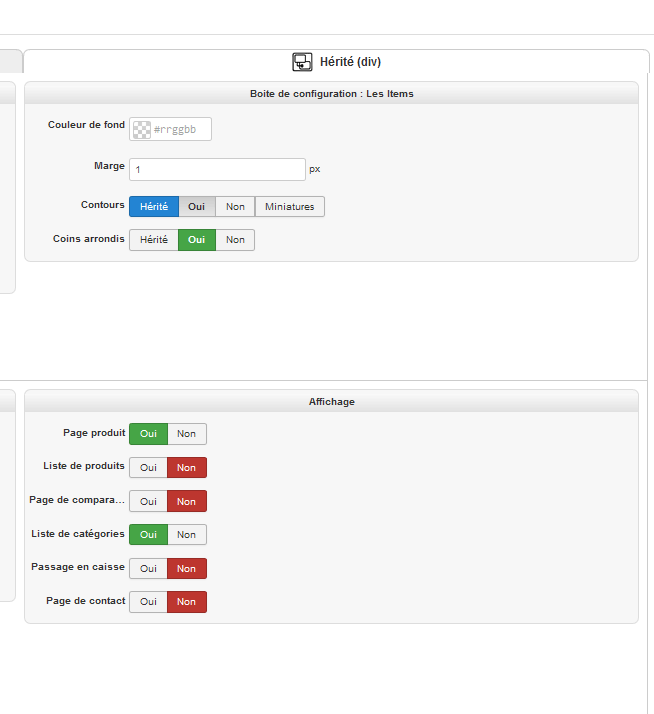Enable Oui for Page produit
Image resolution: width=654 pixels, height=714 pixels.
point(148,434)
